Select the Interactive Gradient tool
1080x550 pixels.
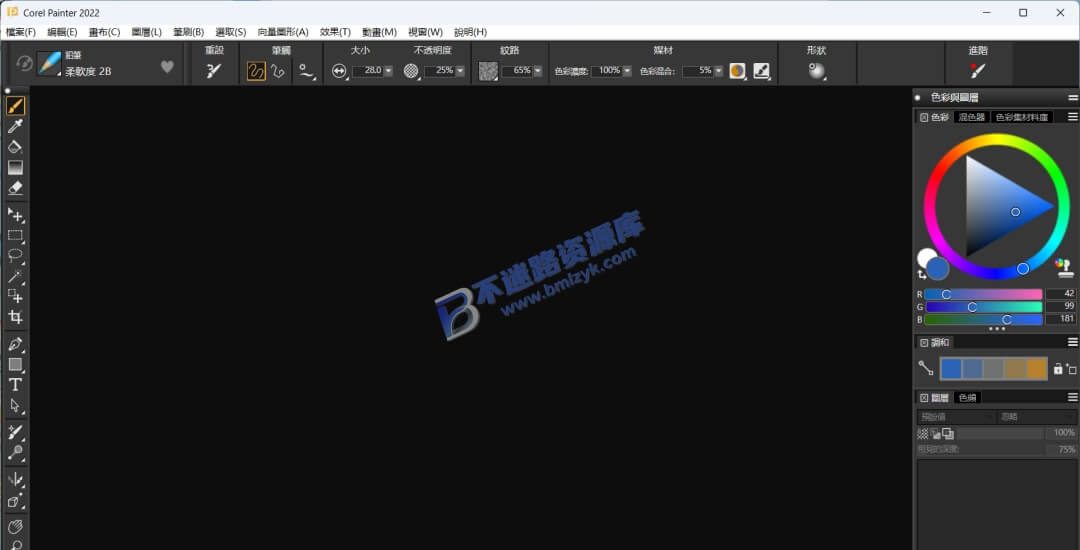point(15,167)
